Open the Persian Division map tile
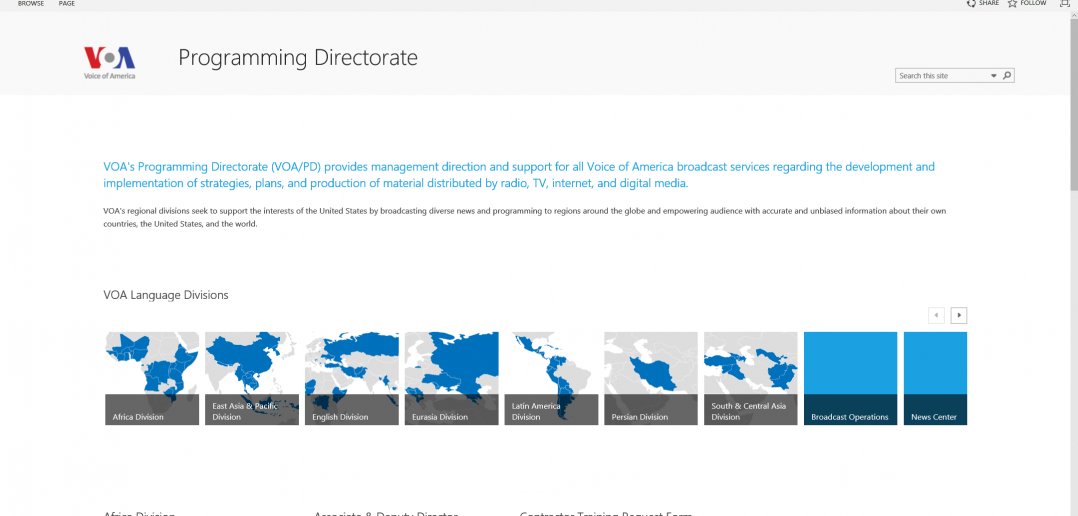The width and height of the screenshot is (1078, 516). pos(651,379)
